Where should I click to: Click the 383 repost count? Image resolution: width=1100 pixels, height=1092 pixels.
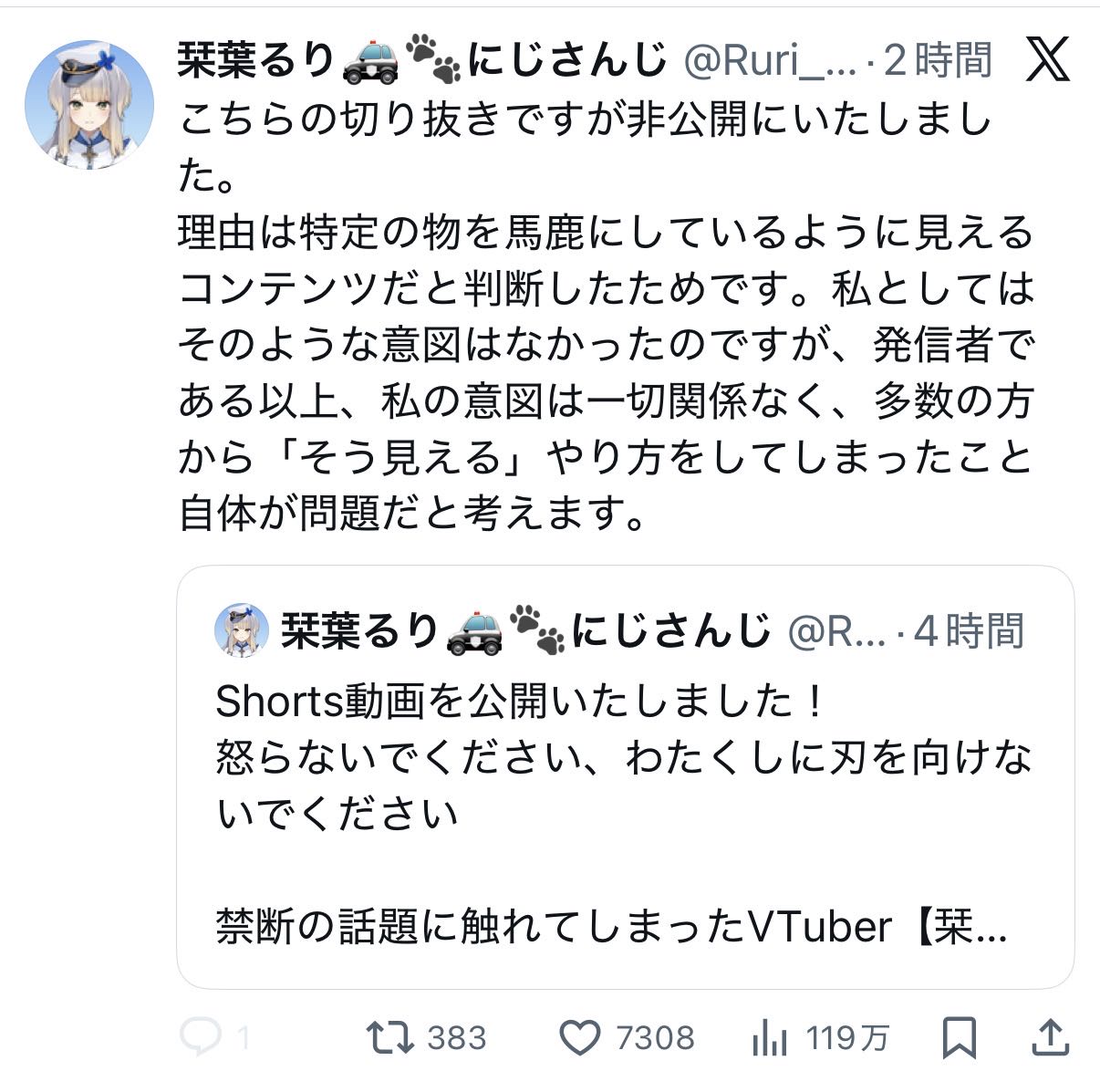click(456, 1037)
